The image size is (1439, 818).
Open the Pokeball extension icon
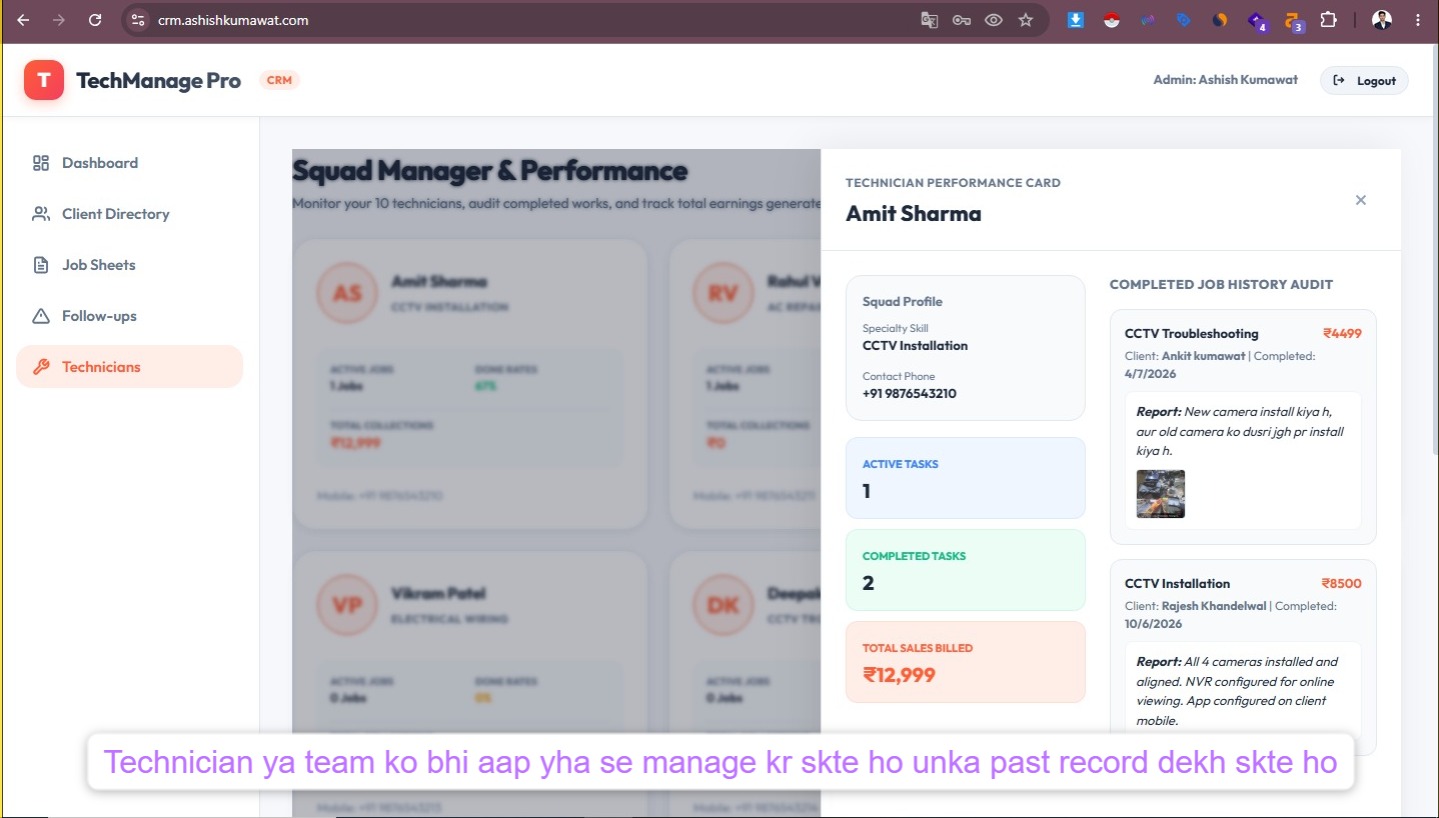click(1112, 20)
